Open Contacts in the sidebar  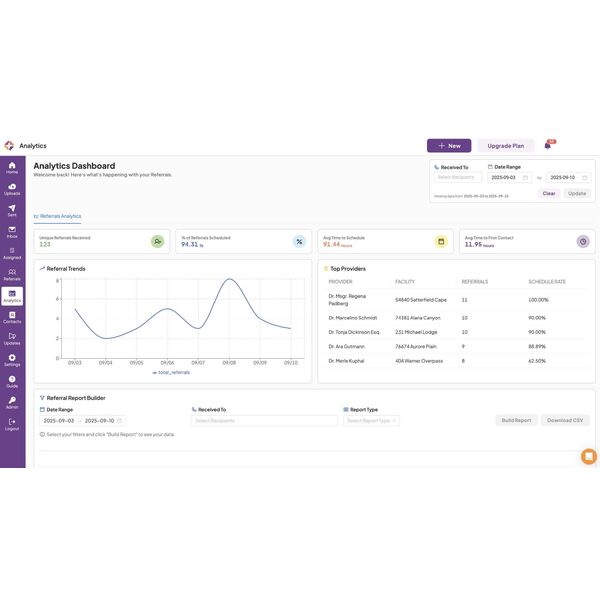point(12,318)
